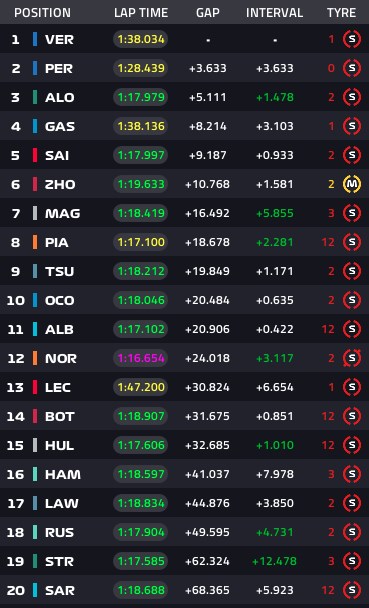
Task: Click Zhou's yellow medium tyre icon
Action: pos(352,184)
